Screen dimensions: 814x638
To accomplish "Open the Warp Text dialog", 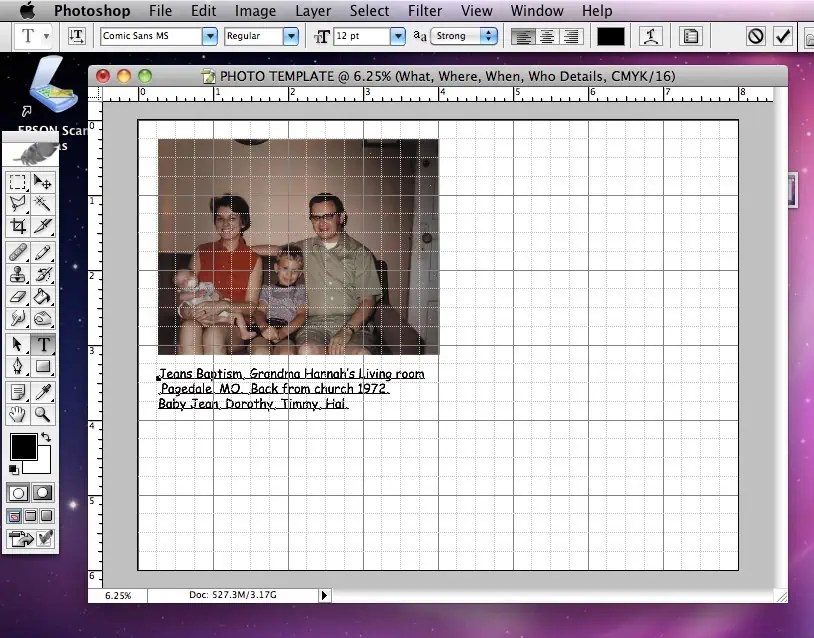I will (x=651, y=35).
